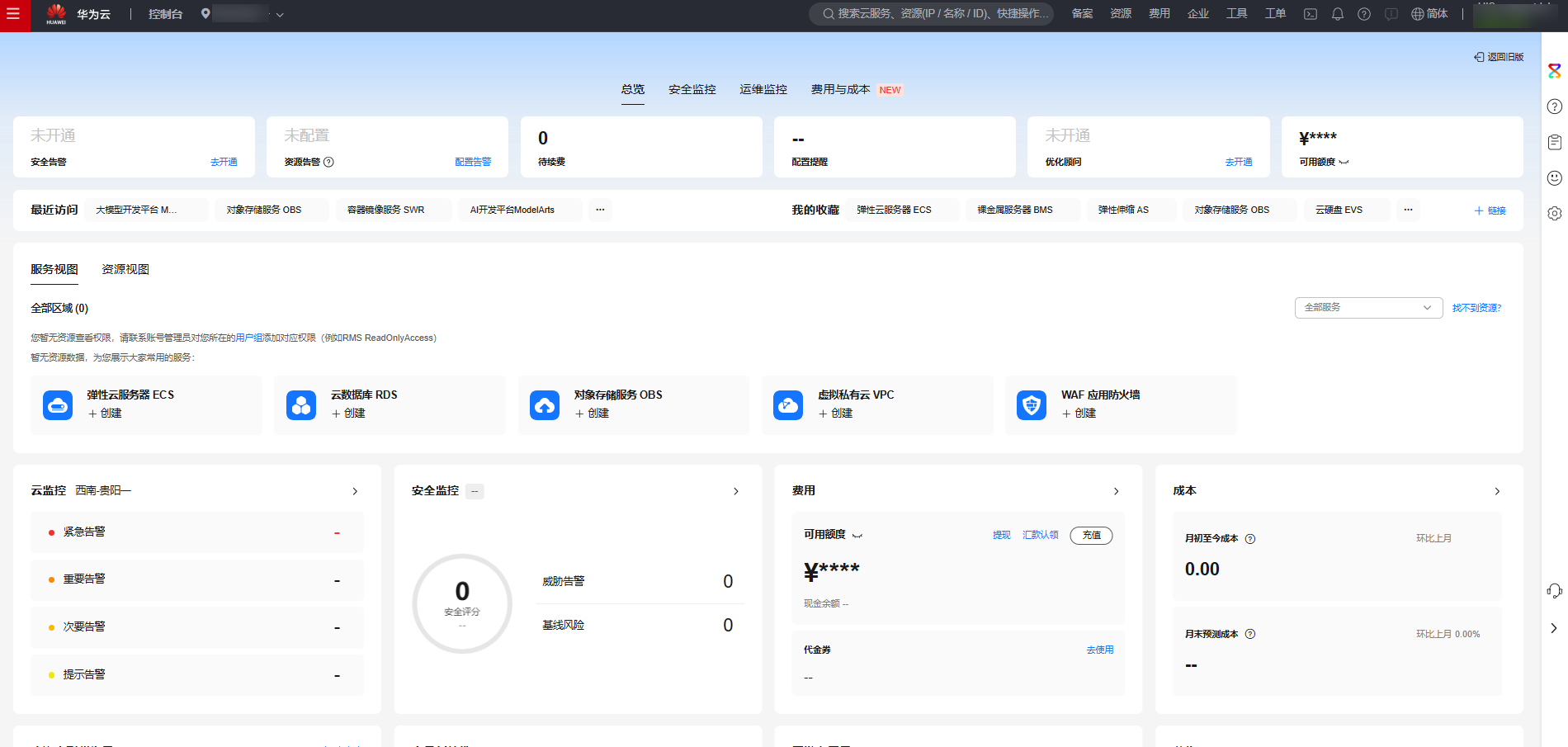Screen dimensions: 1568x747
Task: Expand the 云监控 panel arrow
Action: tap(356, 491)
